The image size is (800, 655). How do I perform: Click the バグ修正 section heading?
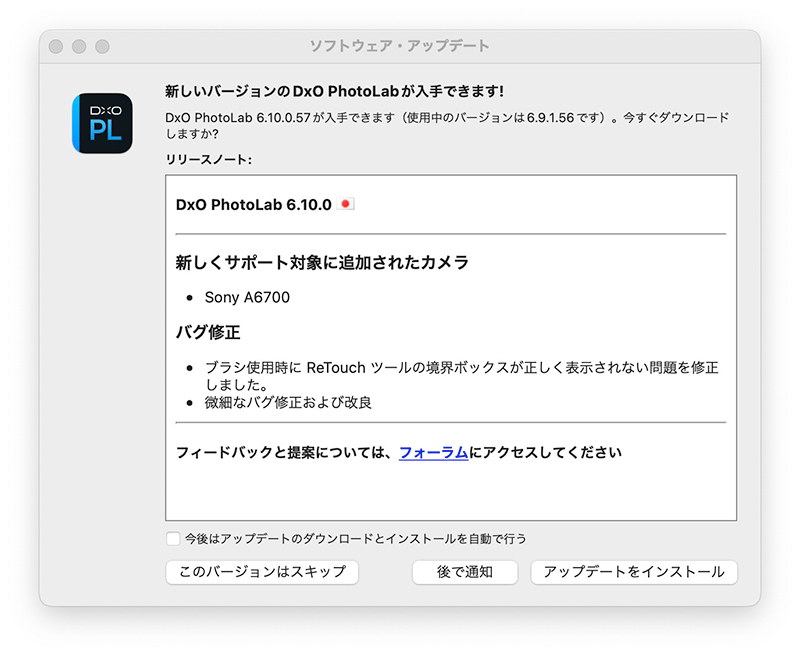pyautogui.click(x=208, y=333)
